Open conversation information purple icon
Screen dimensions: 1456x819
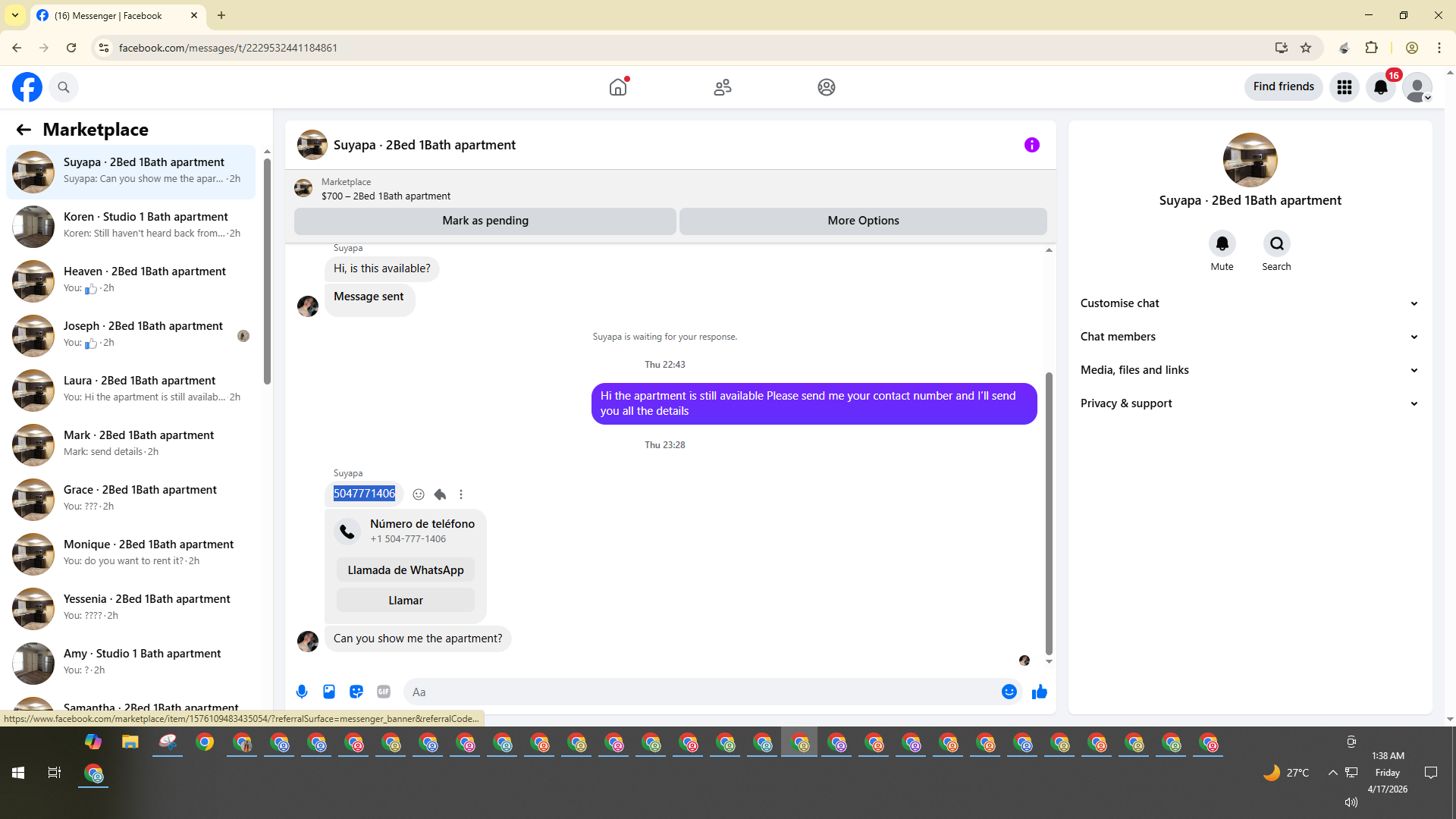point(1032,145)
